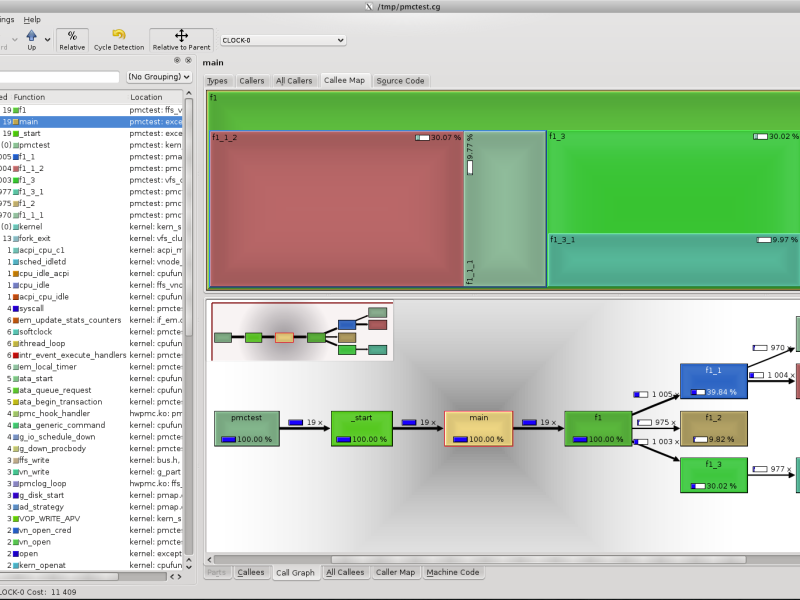Select the f1_1 node in call graph
The height and width of the screenshot is (600, 800).
click(x=714, y=381)
